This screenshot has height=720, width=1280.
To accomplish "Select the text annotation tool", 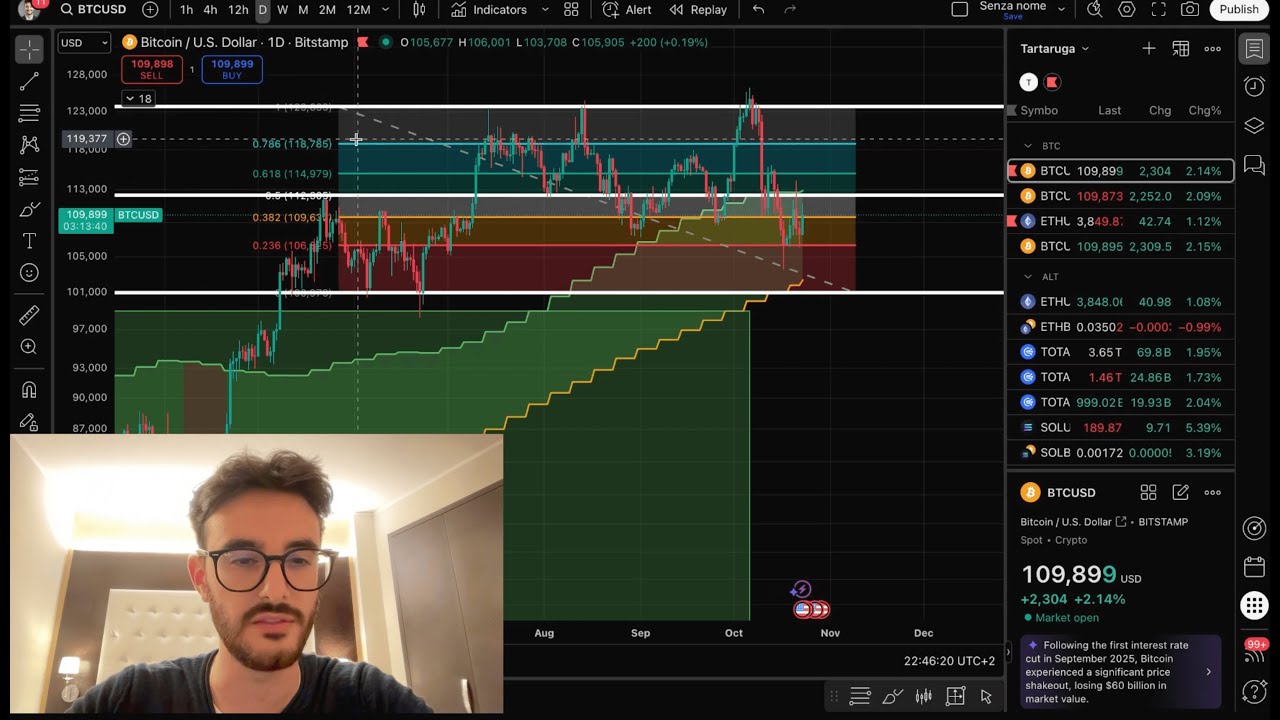I will pos(29,241).
